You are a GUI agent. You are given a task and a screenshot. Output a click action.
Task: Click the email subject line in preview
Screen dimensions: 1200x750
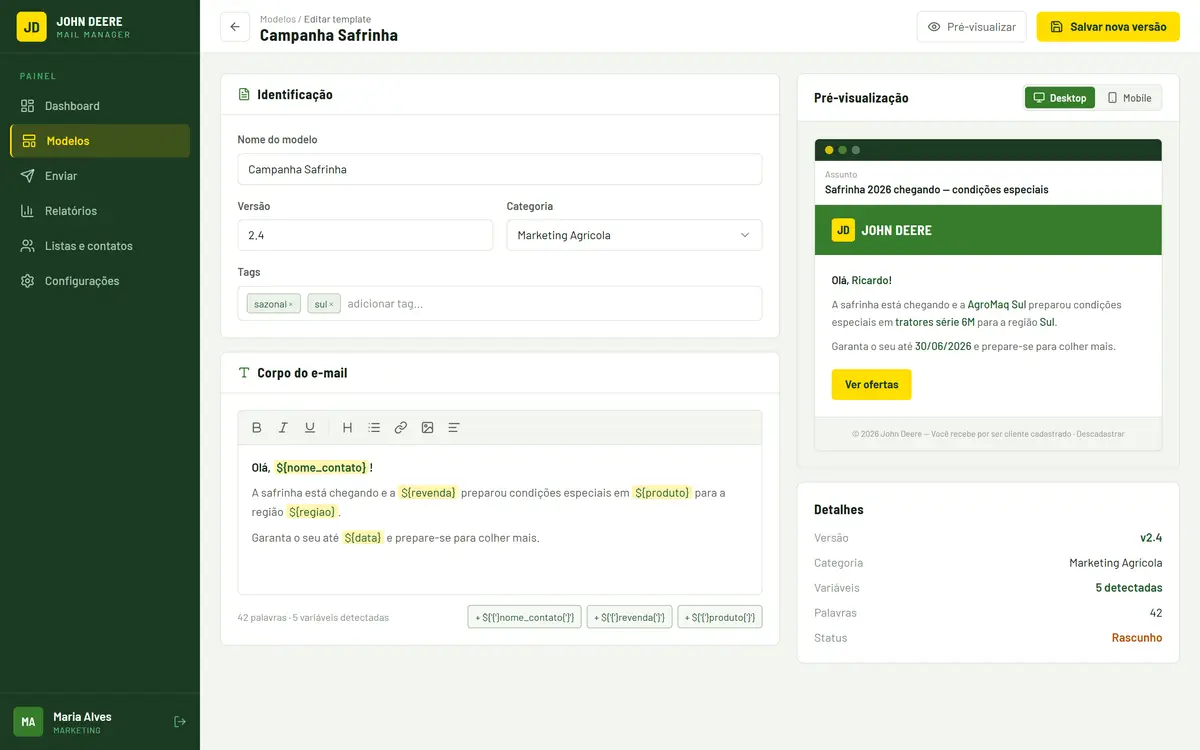click(937, 190)
